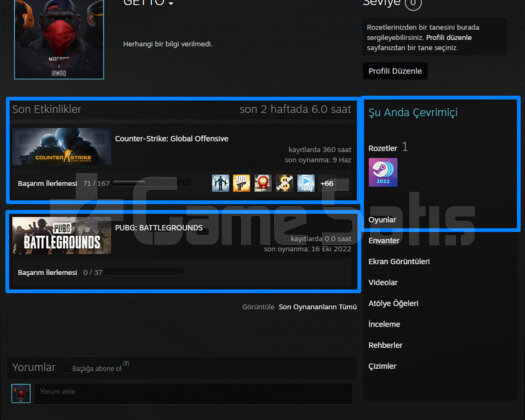Image resolution: width=525 pixels, height=420 pixels.
Task: Open the soldier silhouette achievement icon
Action: pyautogui.click(x=220, y=183)
